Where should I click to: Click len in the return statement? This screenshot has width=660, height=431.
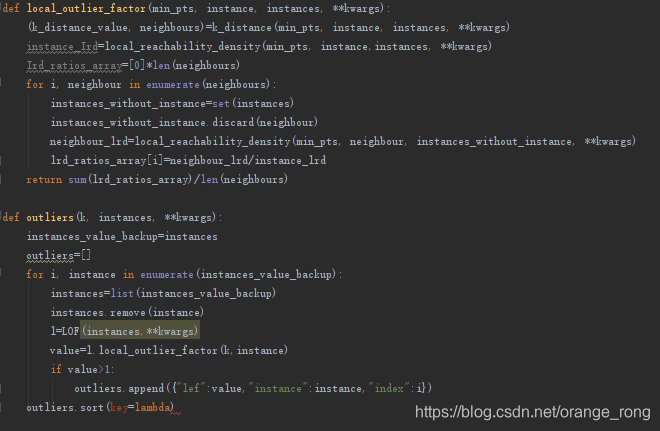pos(209,179)
